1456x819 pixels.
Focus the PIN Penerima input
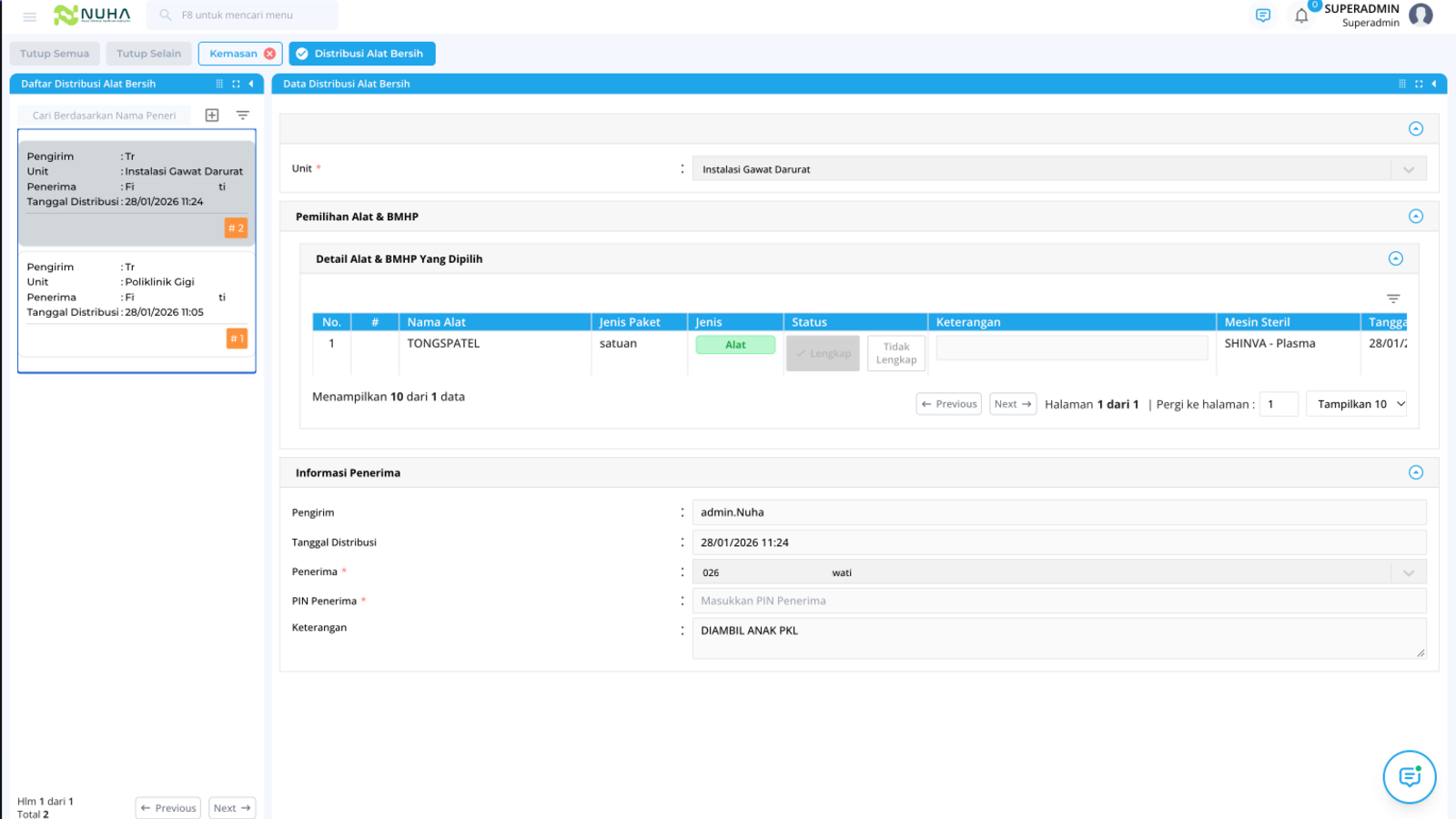click(1059, 601)
